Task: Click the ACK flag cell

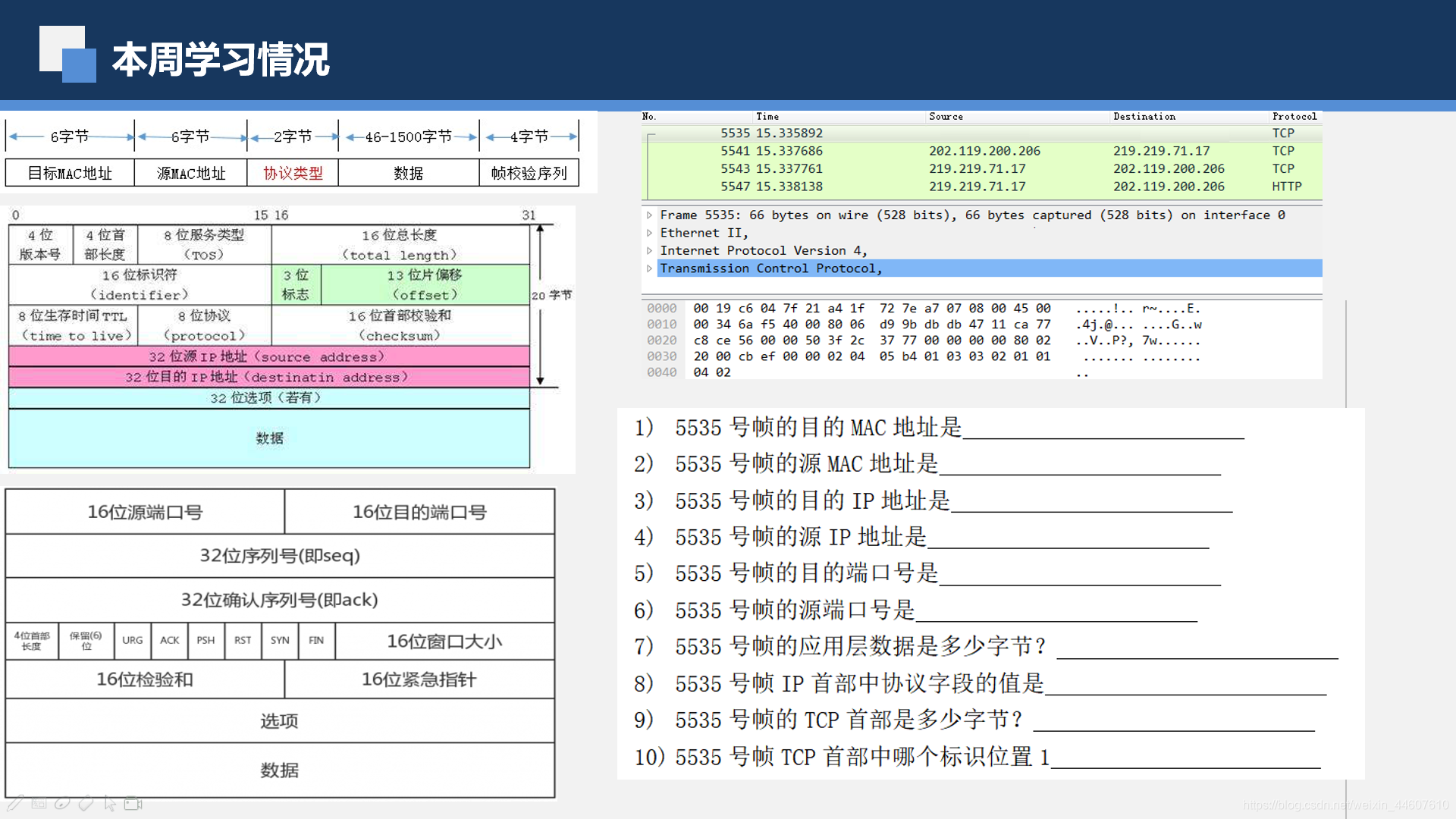Action: [x=169, y=641]
